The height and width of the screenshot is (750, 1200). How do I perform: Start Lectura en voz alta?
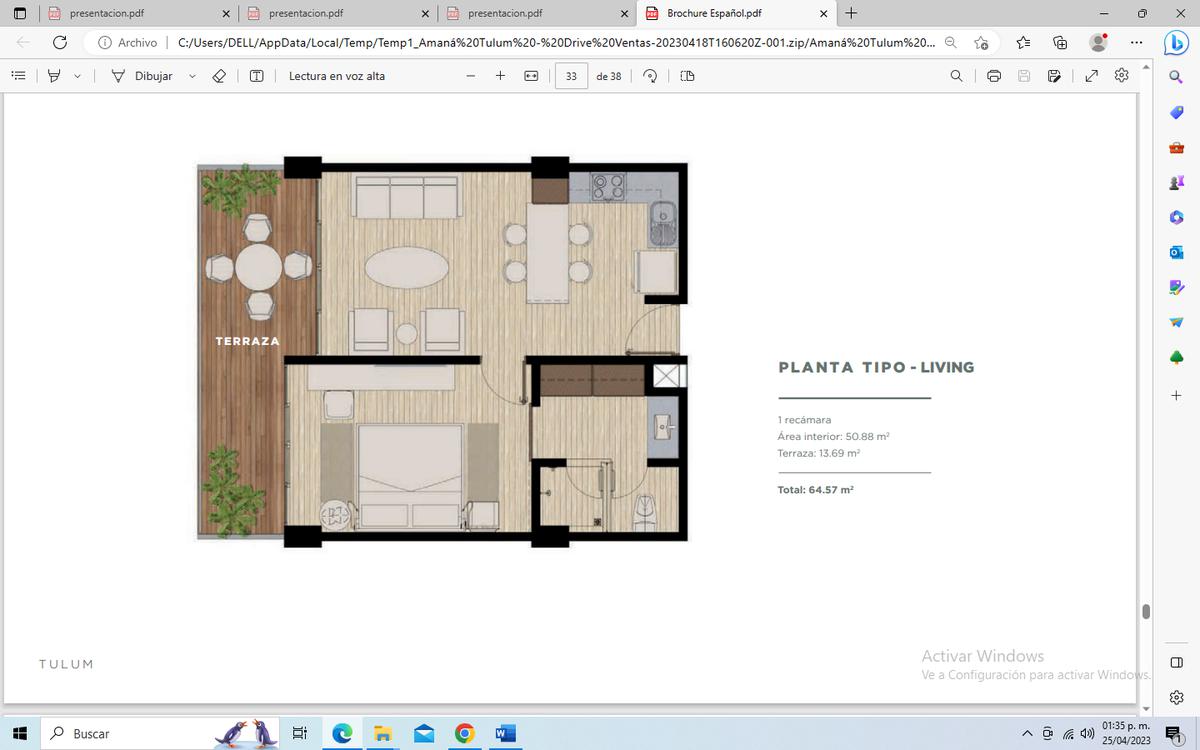337,76
